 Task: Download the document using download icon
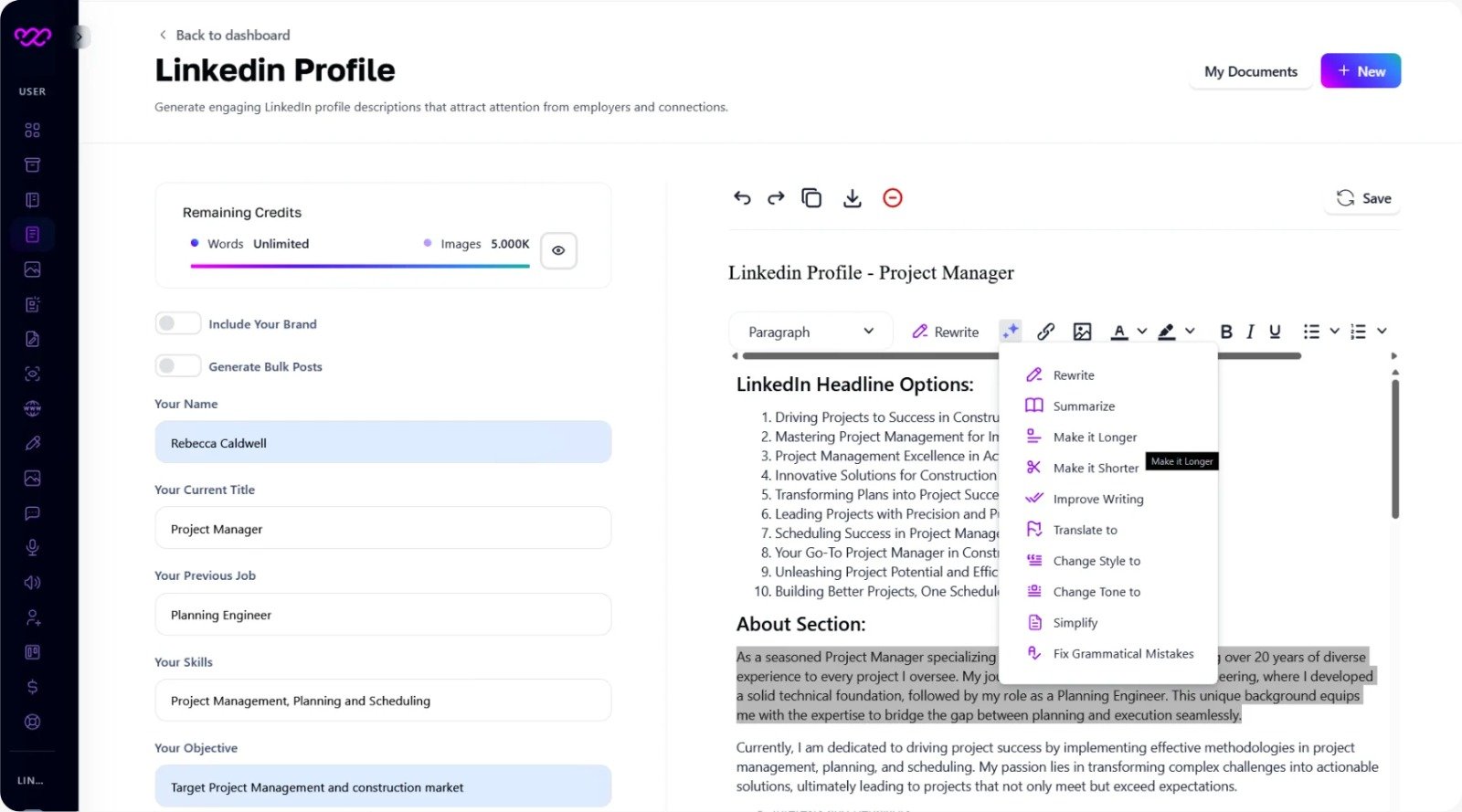pos(853,197)
